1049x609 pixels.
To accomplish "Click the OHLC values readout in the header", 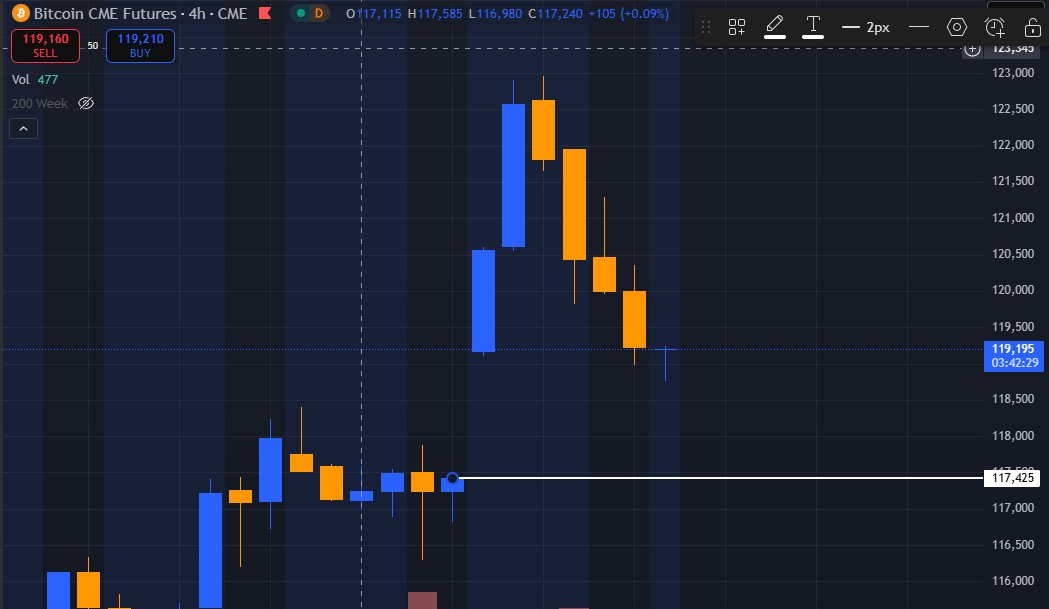I will point(507,13).
